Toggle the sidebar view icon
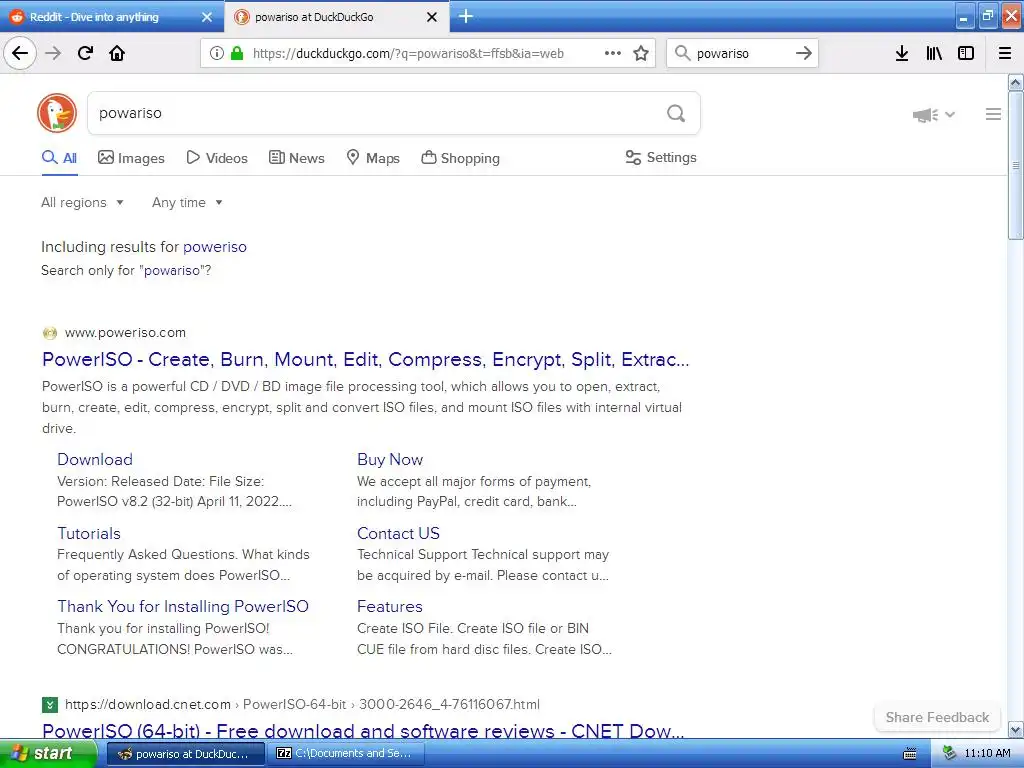The image size is (1024, 768). 966,53
